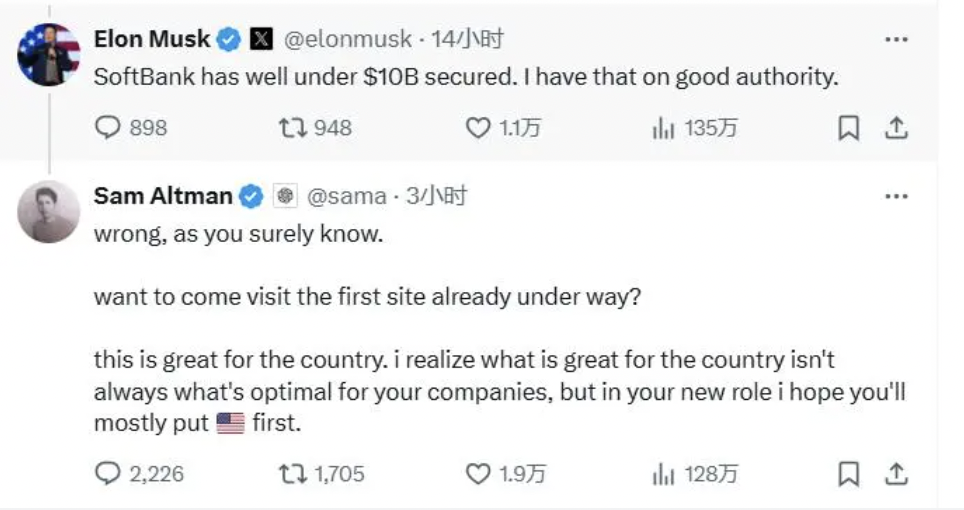Open Elon Musk's profile picture
964x510 pixels.
(49, 54)
